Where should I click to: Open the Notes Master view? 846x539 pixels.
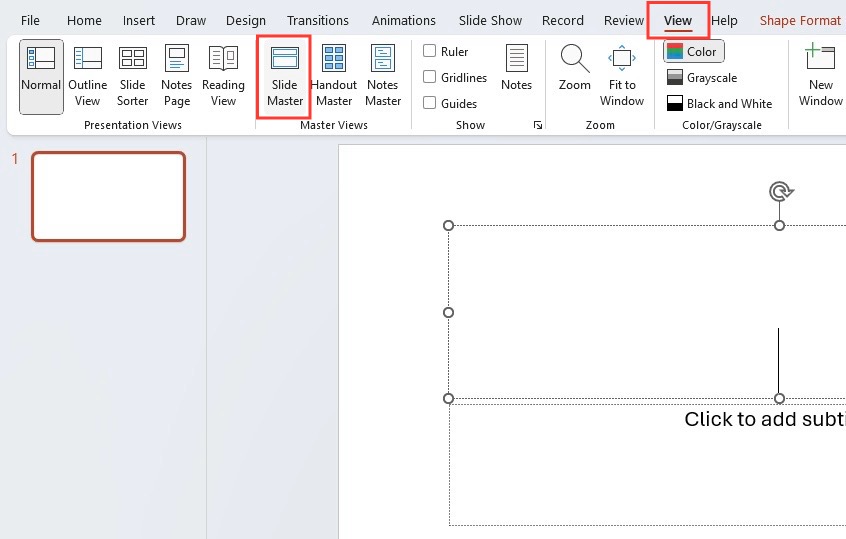coord(383,77)
